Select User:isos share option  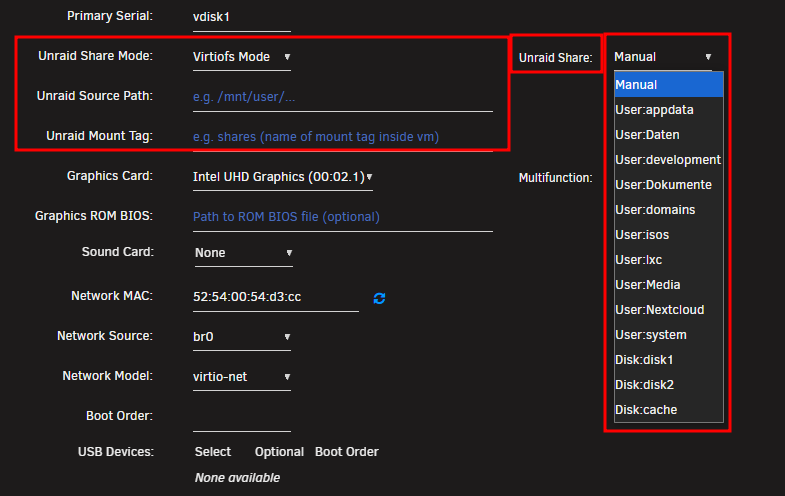coord(668,235)
